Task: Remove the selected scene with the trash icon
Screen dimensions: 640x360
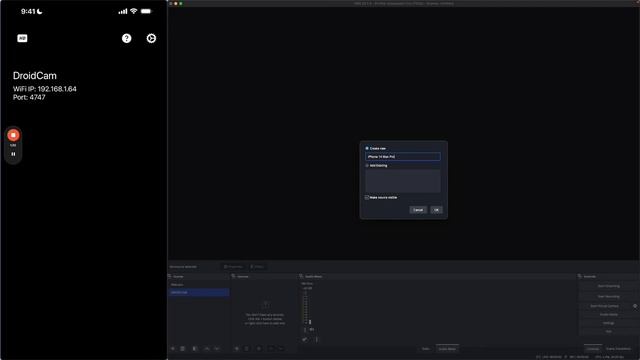Action: coord(183,349)
